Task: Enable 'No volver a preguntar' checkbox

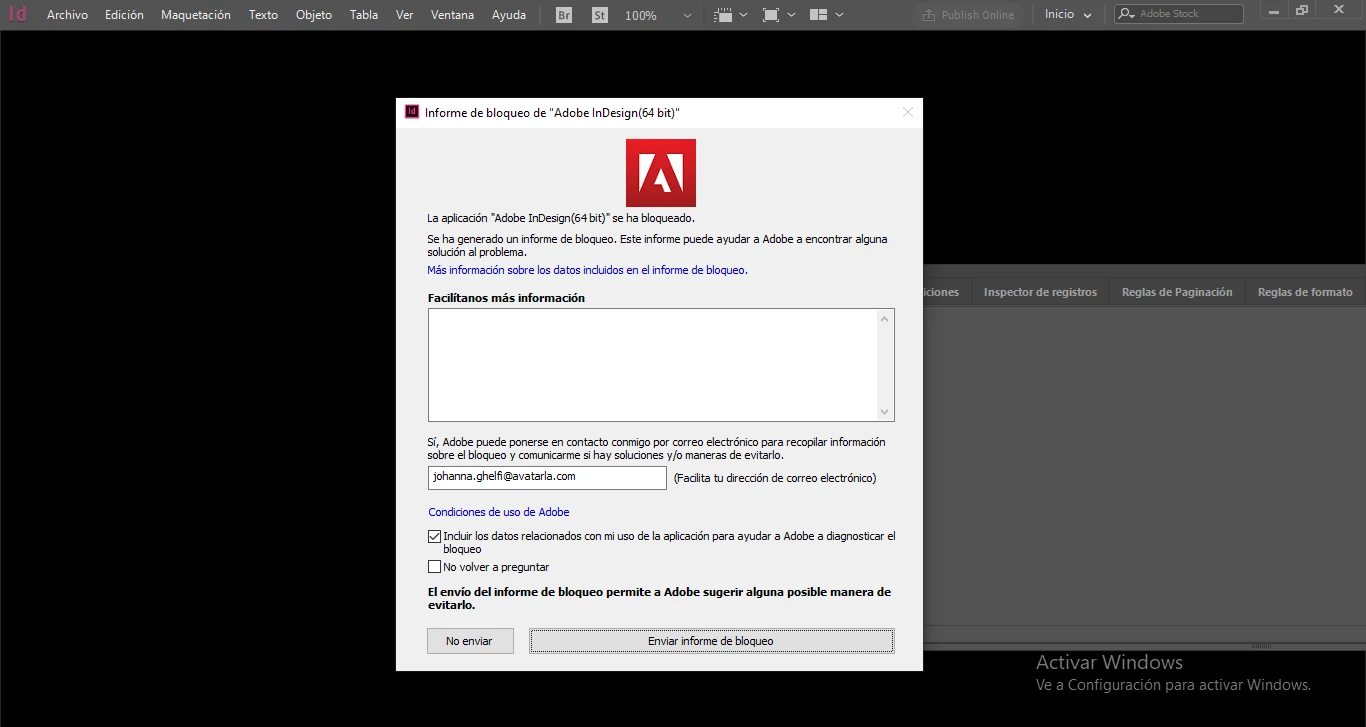Action: pos(434,567)
